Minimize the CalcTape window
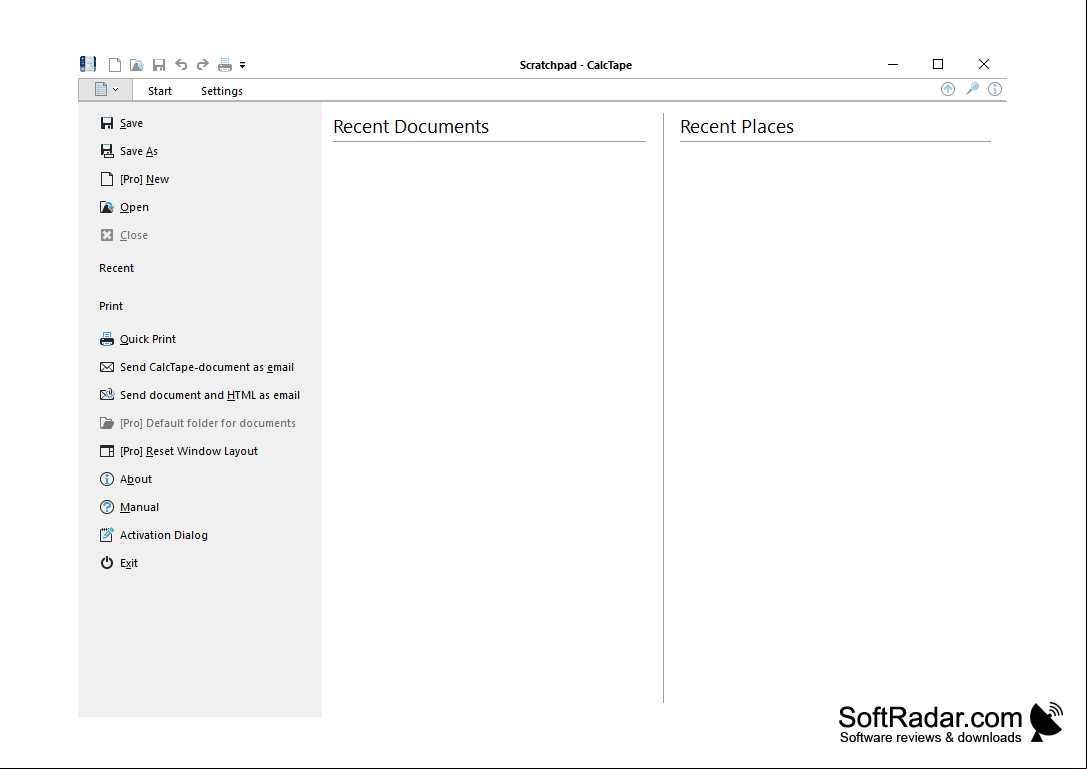 (893, 64)
